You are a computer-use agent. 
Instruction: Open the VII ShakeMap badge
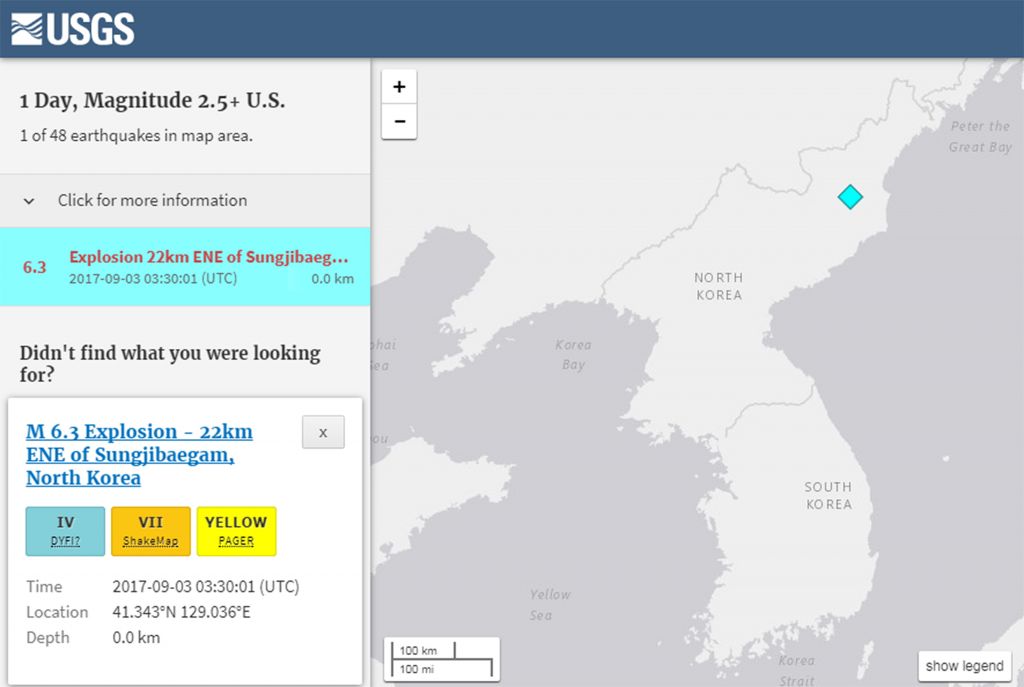pyautogui.click(x=150, y=531)
